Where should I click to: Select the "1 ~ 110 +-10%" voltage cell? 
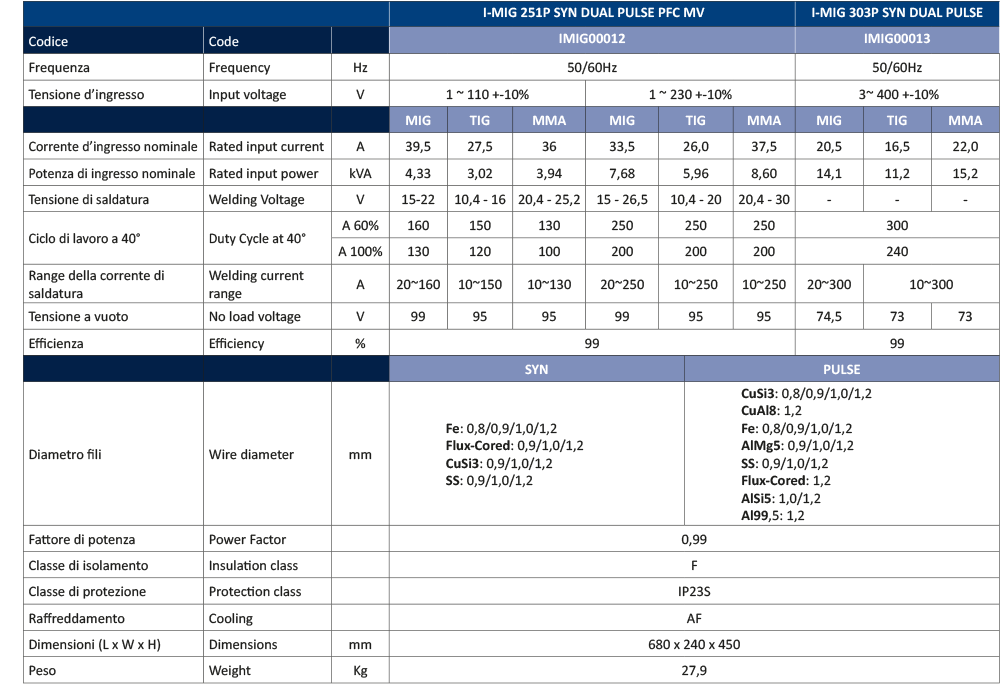click(487, 95)
